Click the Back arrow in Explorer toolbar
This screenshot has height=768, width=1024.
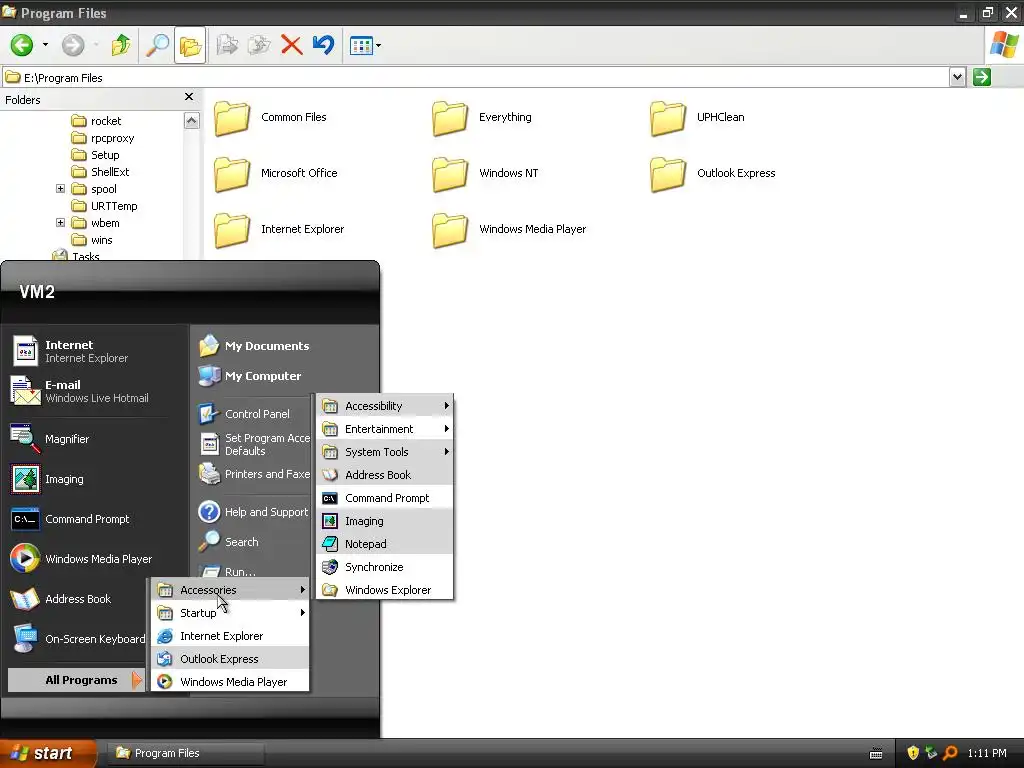(22, 45)
